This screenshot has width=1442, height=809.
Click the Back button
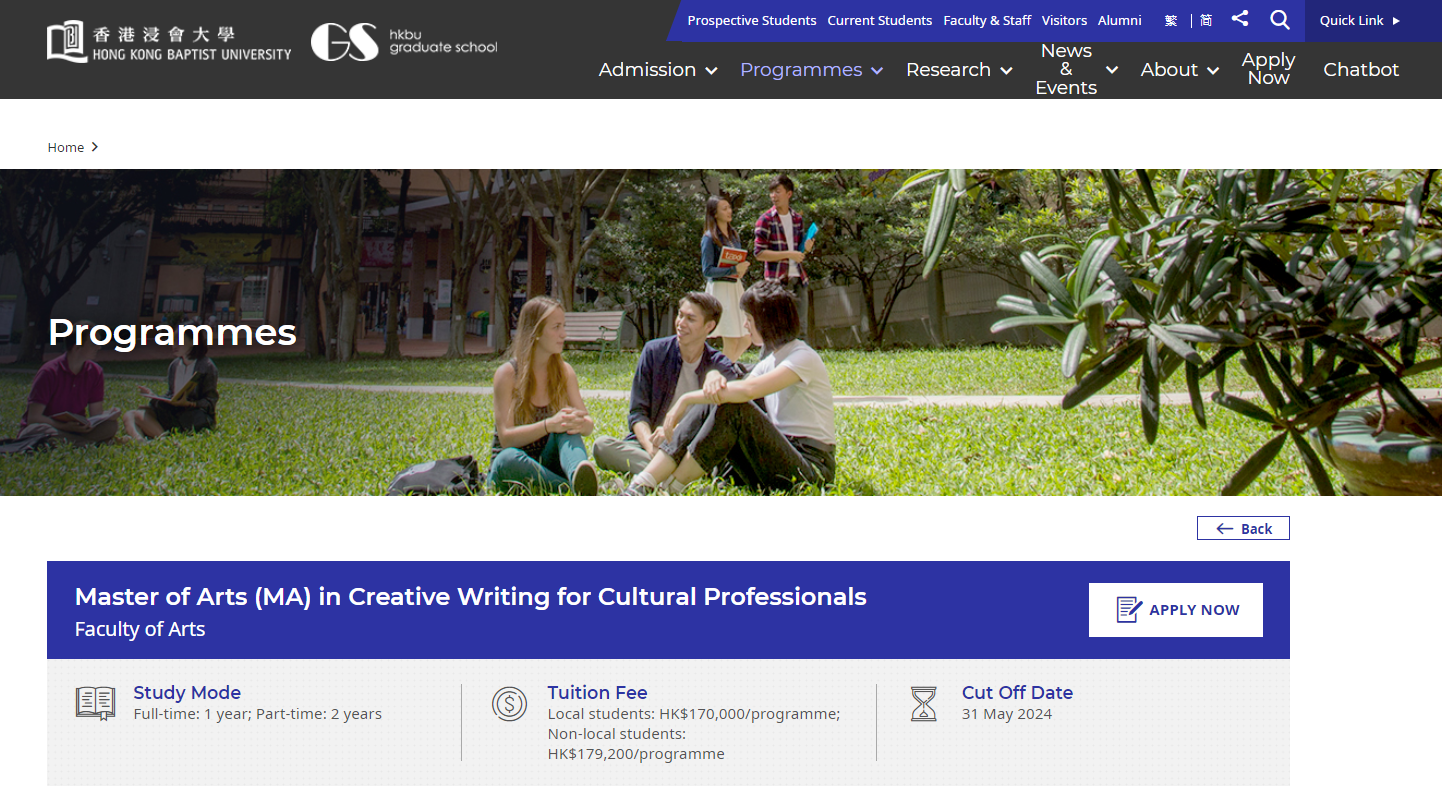point(1243,528)
